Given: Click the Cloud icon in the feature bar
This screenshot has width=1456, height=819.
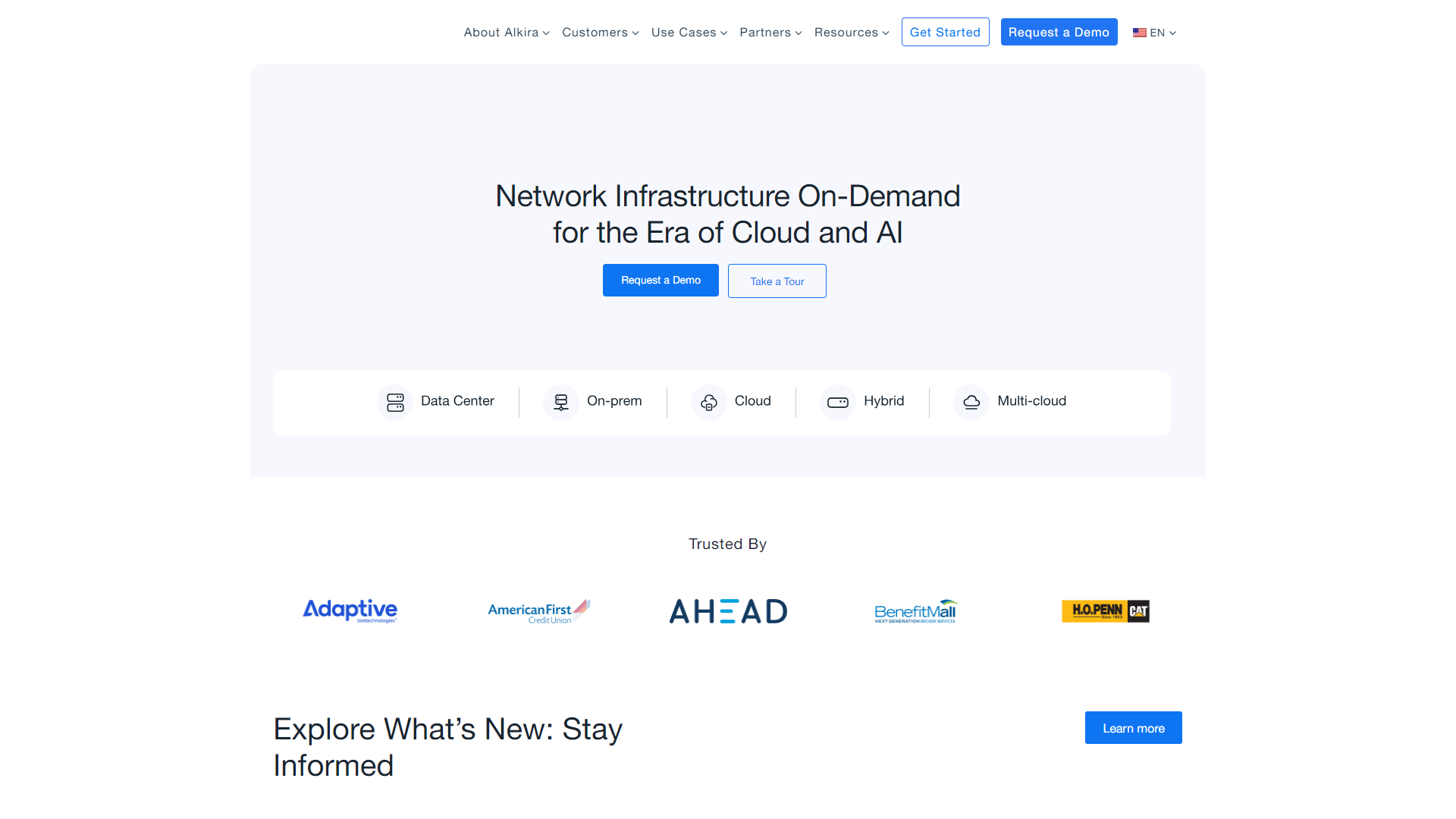Looking at the screenshot, I should pos(709,402).
